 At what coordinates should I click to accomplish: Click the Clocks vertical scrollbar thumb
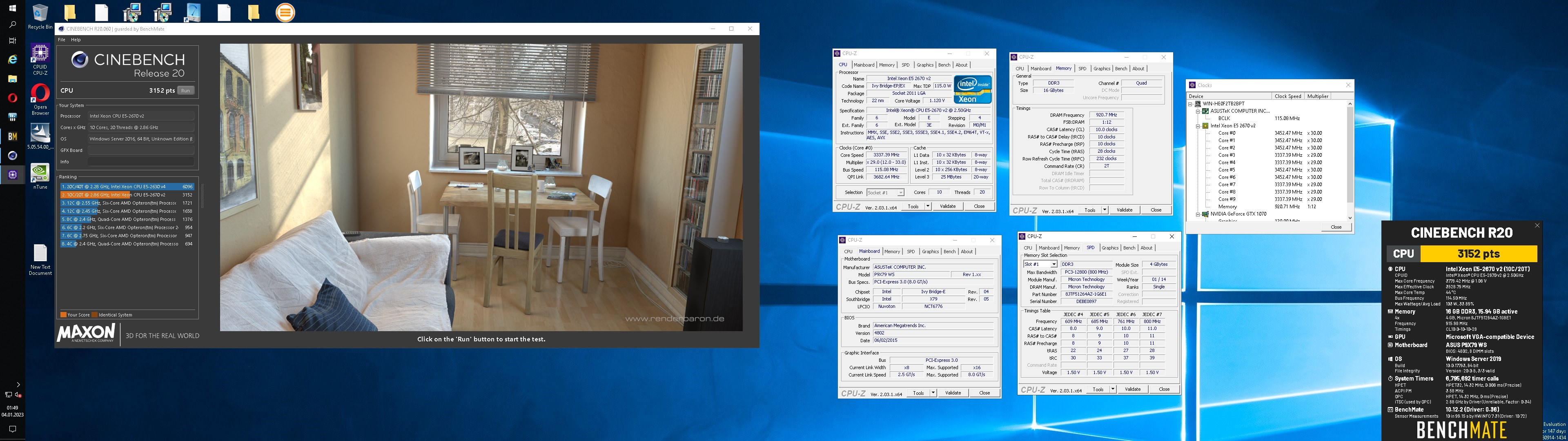pos(1350,155)
